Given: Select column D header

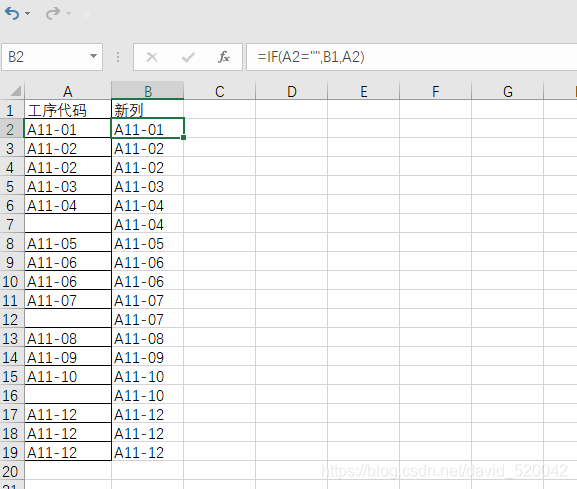Looking at the screenshot, I should (x=291, y=91).
